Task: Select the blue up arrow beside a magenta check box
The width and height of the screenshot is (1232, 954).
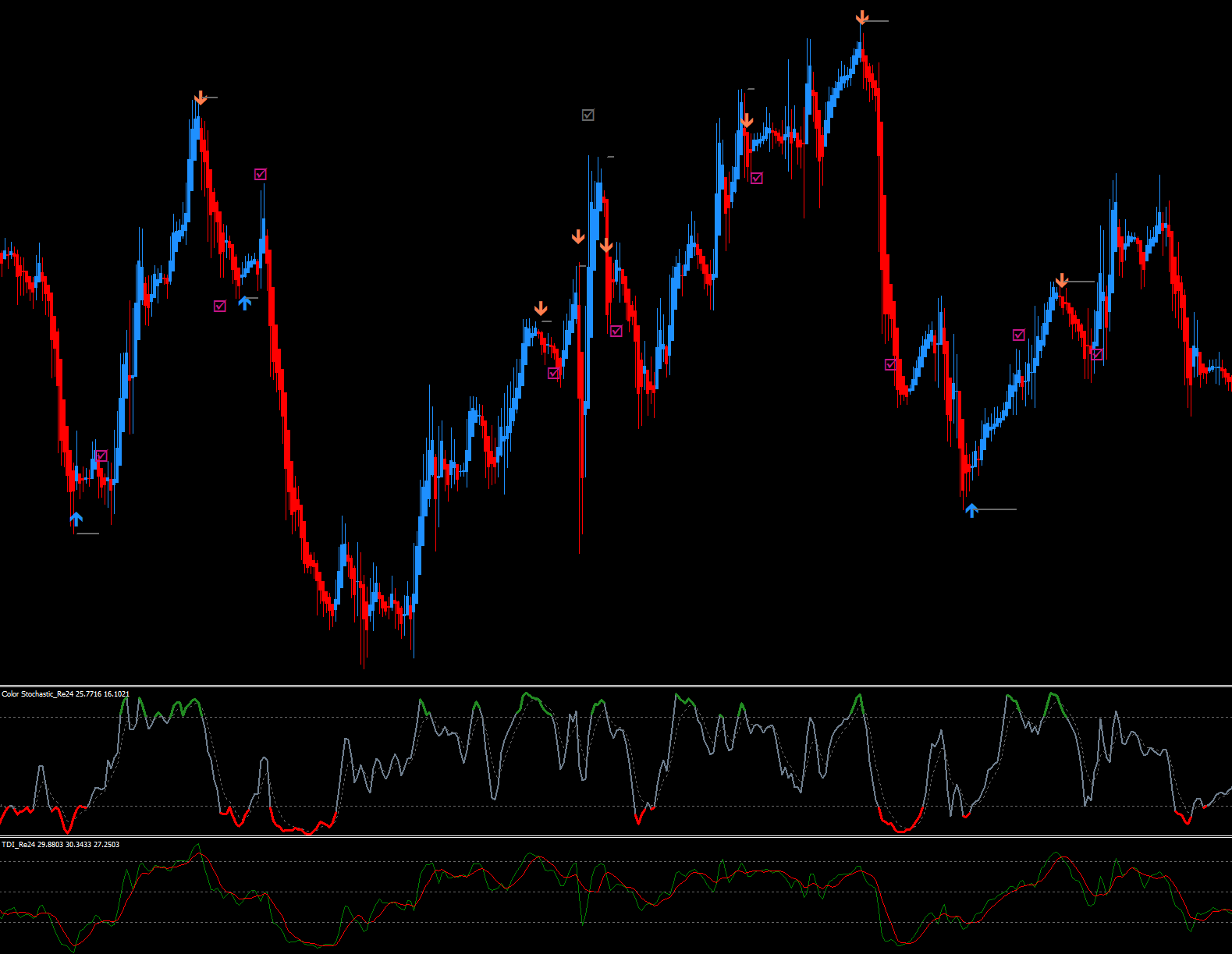Action: [244, 303]
